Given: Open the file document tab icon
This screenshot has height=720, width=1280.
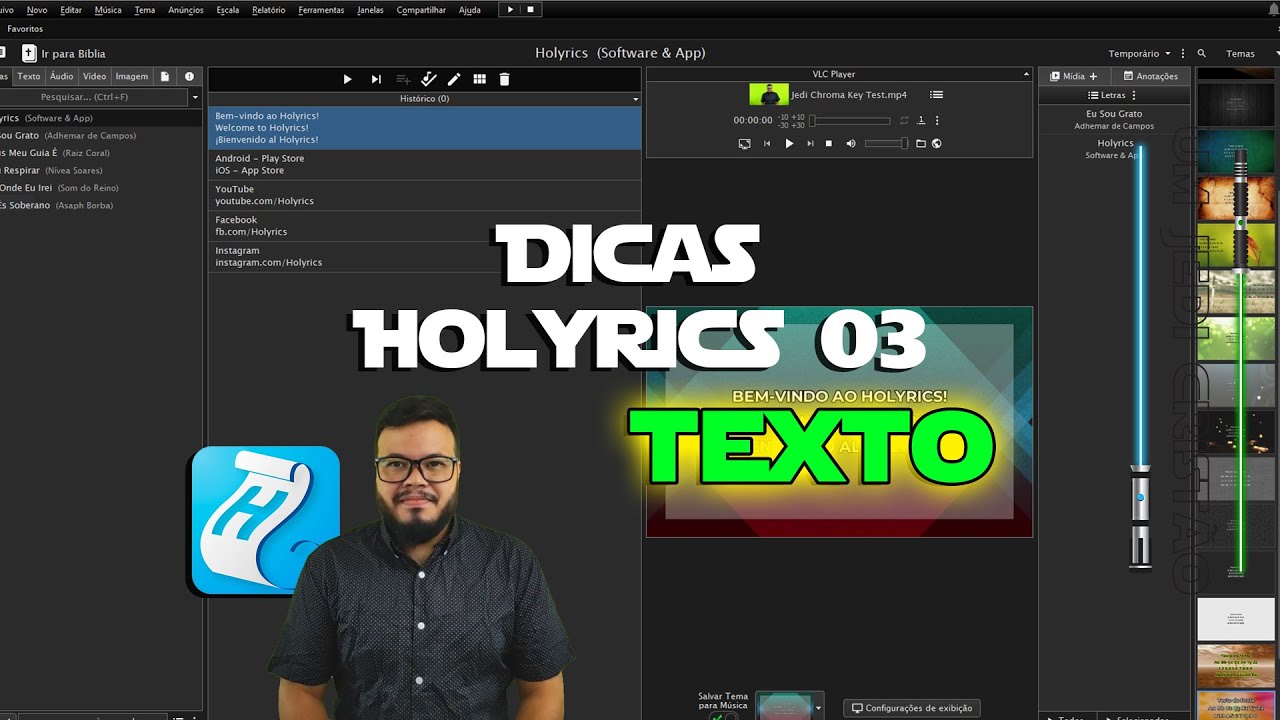Looking at the screenshot, I should click(x=165, y=76).
